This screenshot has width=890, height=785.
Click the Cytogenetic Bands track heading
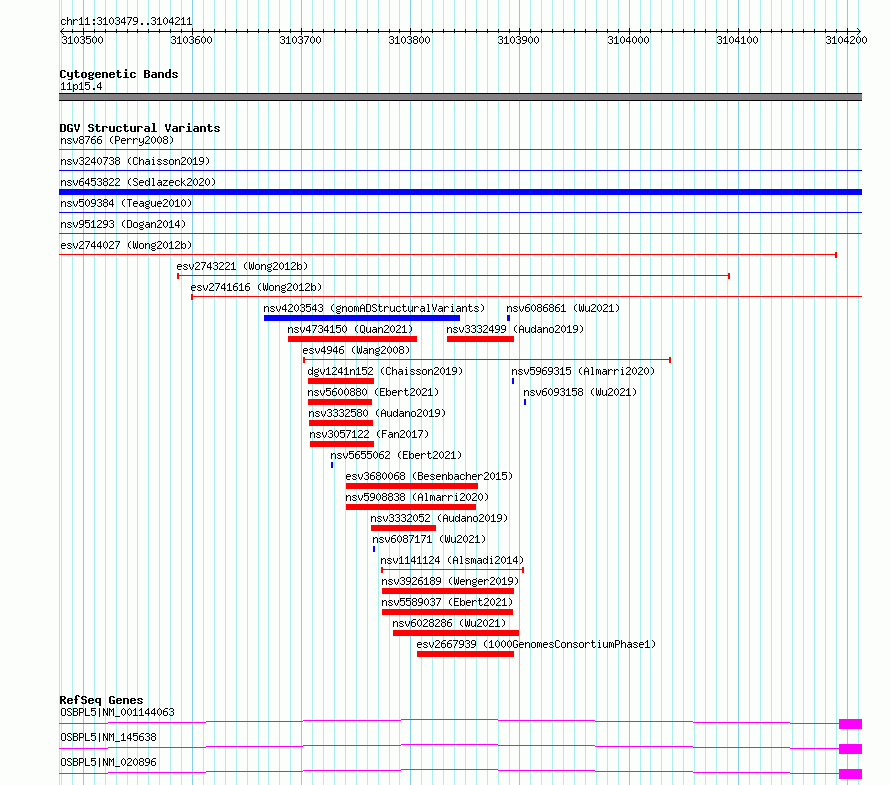(119, 74)
